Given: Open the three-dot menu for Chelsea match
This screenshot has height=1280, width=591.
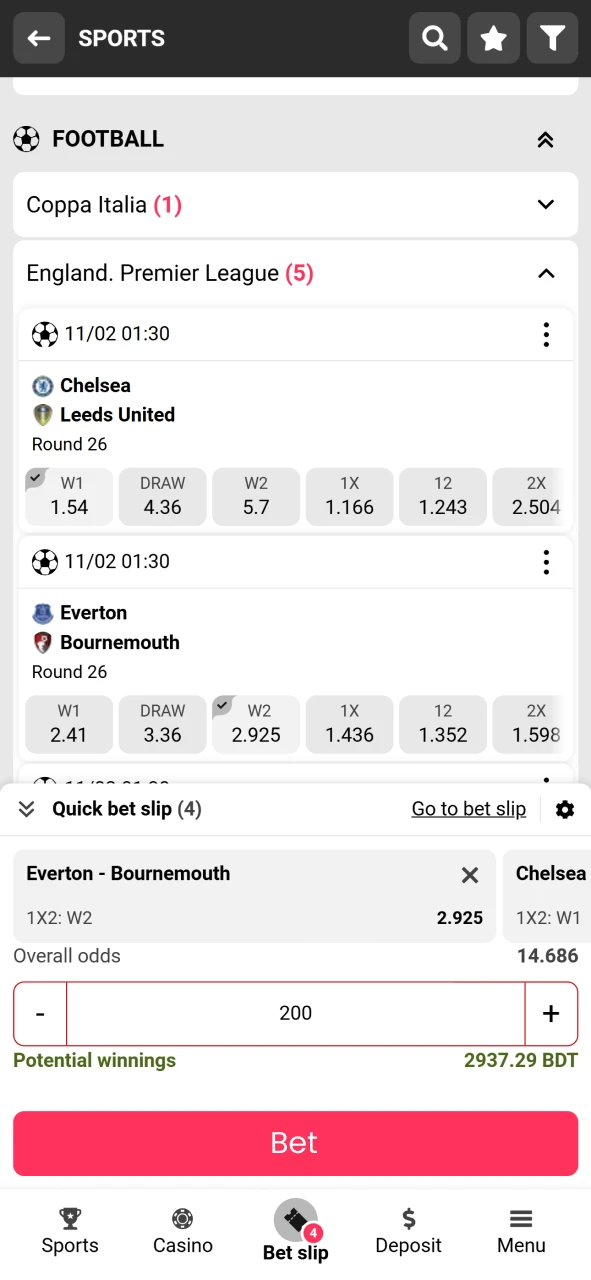Looking at the screenshot, I should click(546, 335).
